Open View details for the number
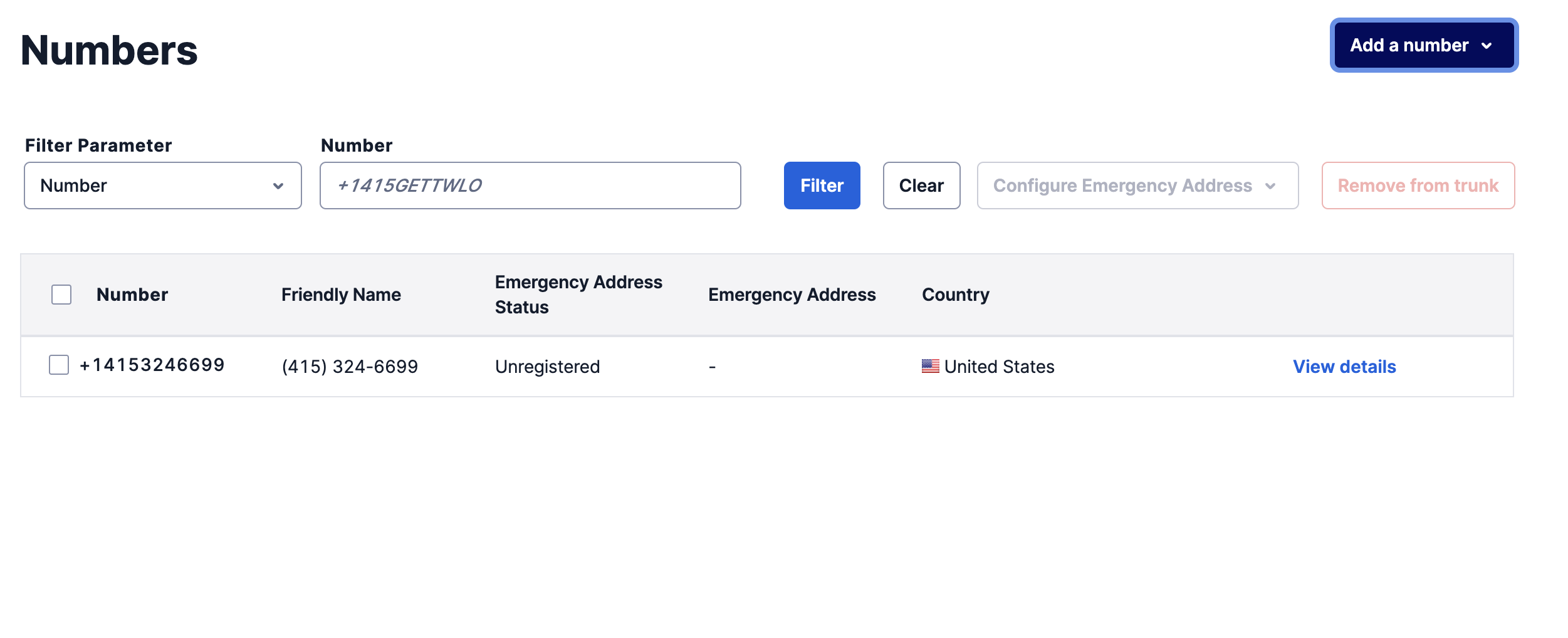 (x=1345, y=366)
